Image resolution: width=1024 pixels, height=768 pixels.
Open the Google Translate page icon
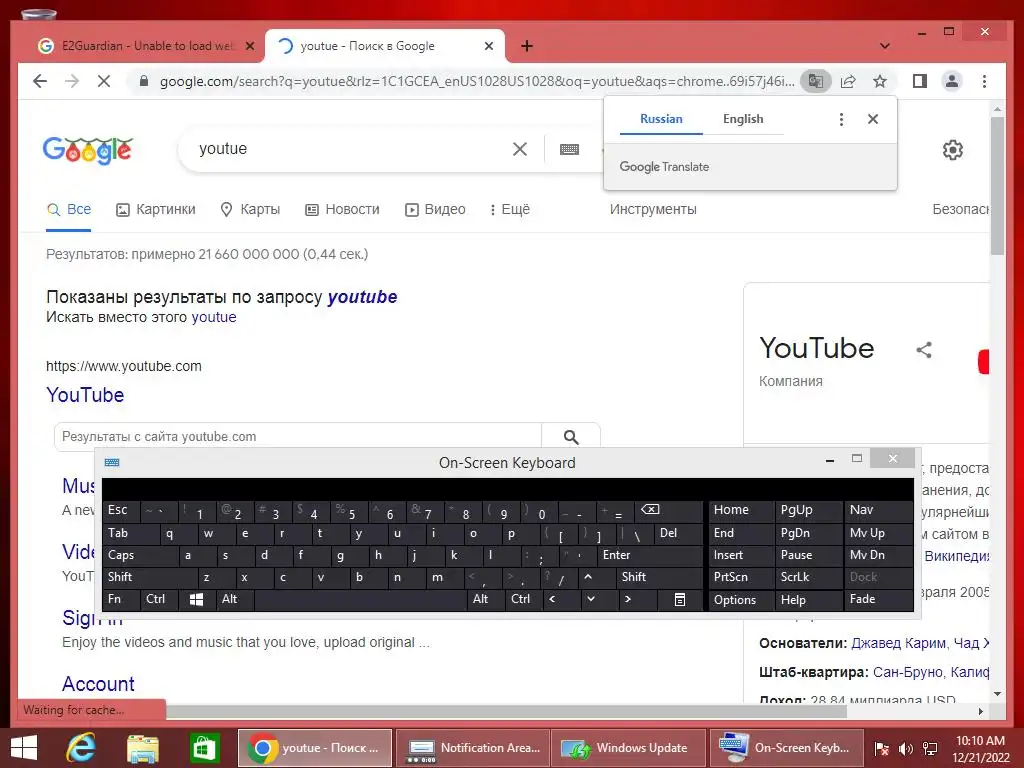pos(816,81)
